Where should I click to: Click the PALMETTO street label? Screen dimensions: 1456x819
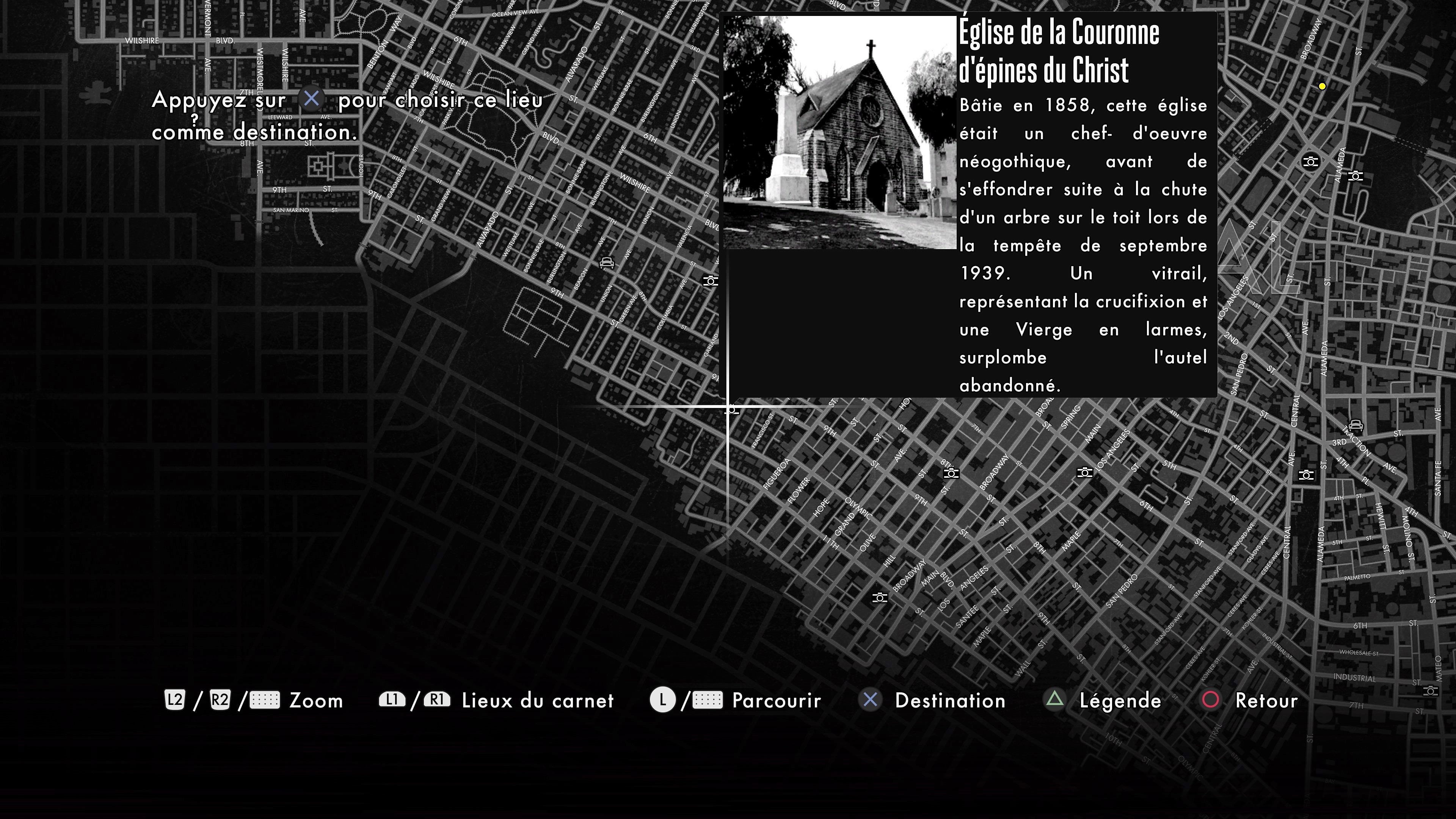[x=1357, y=577]
